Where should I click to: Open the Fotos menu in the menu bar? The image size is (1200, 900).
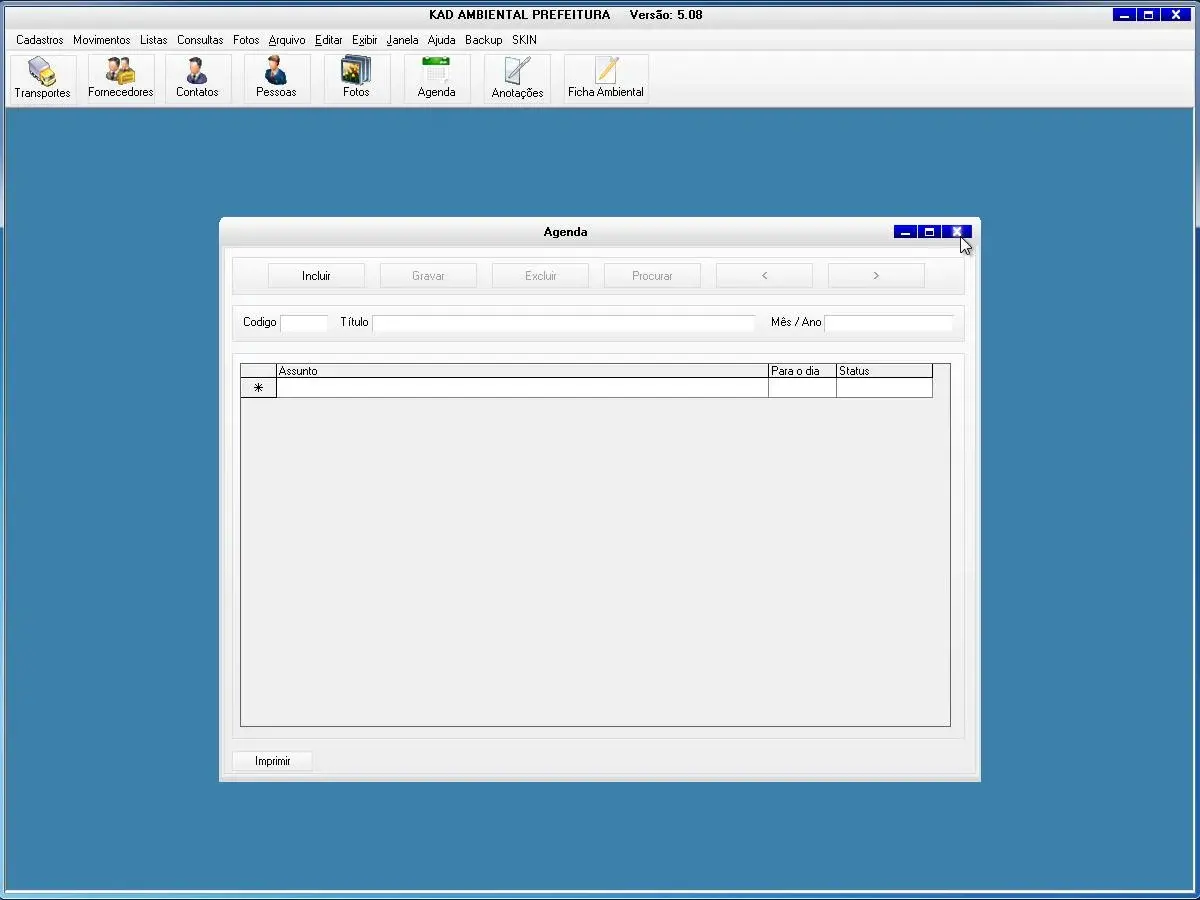pos(246,40)
